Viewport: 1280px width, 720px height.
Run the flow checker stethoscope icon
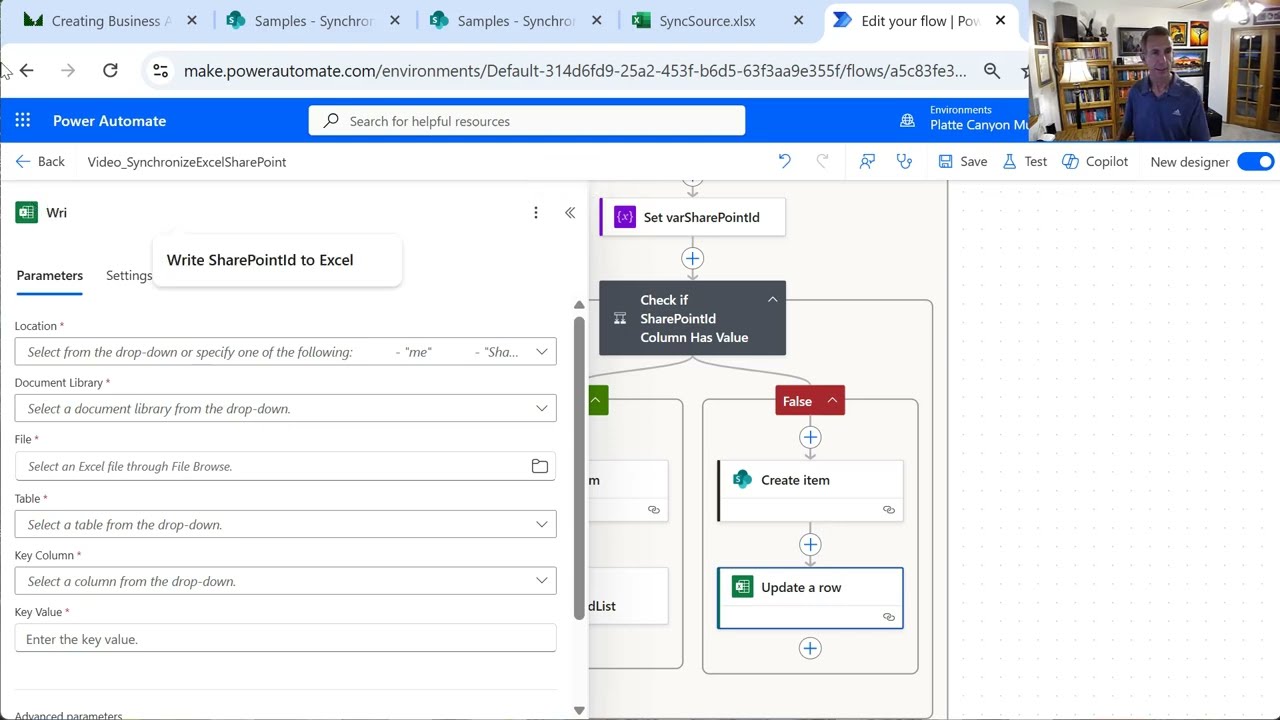click(904, 161)
